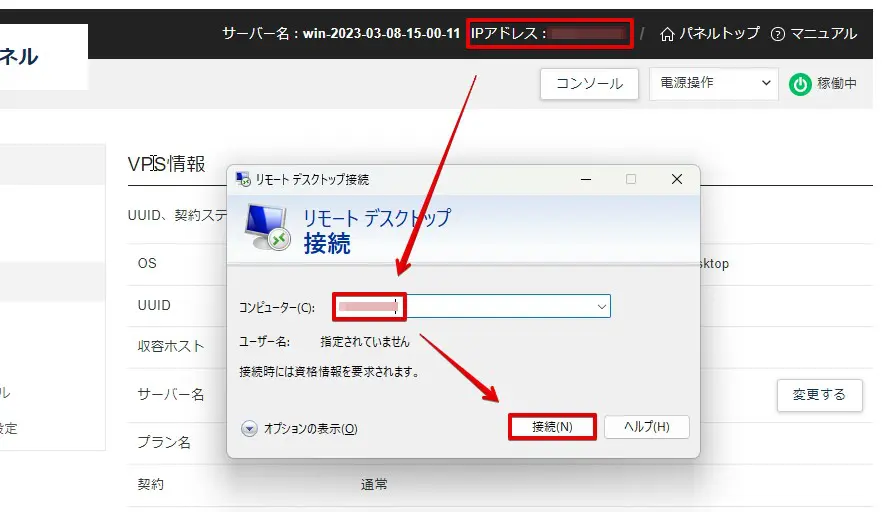Open the 電源操作 dropdown

click(714, 84)
